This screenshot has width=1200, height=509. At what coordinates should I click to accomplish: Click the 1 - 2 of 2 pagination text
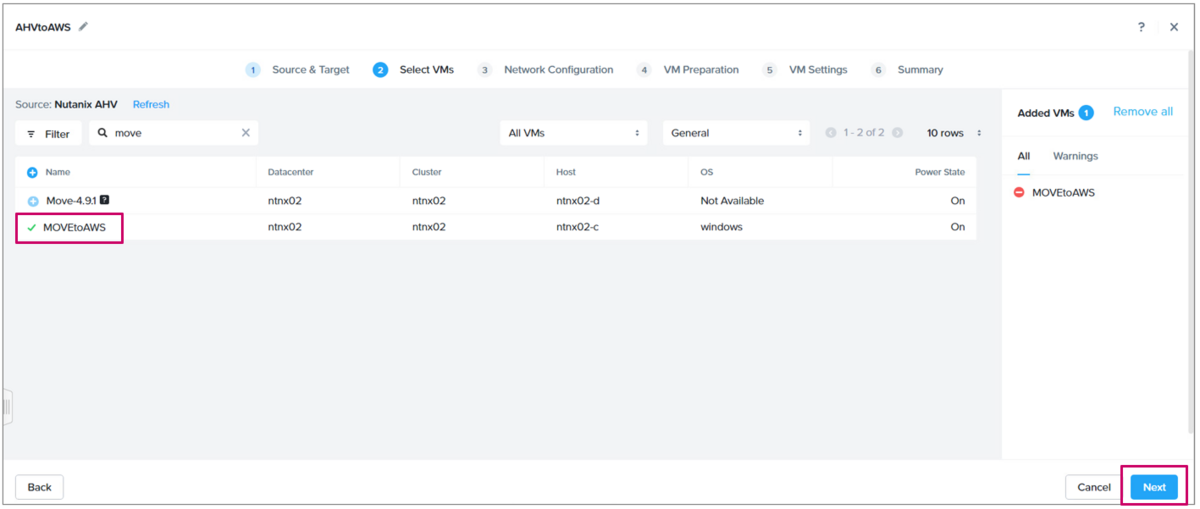pyautogui.click(x=864, y=133)
